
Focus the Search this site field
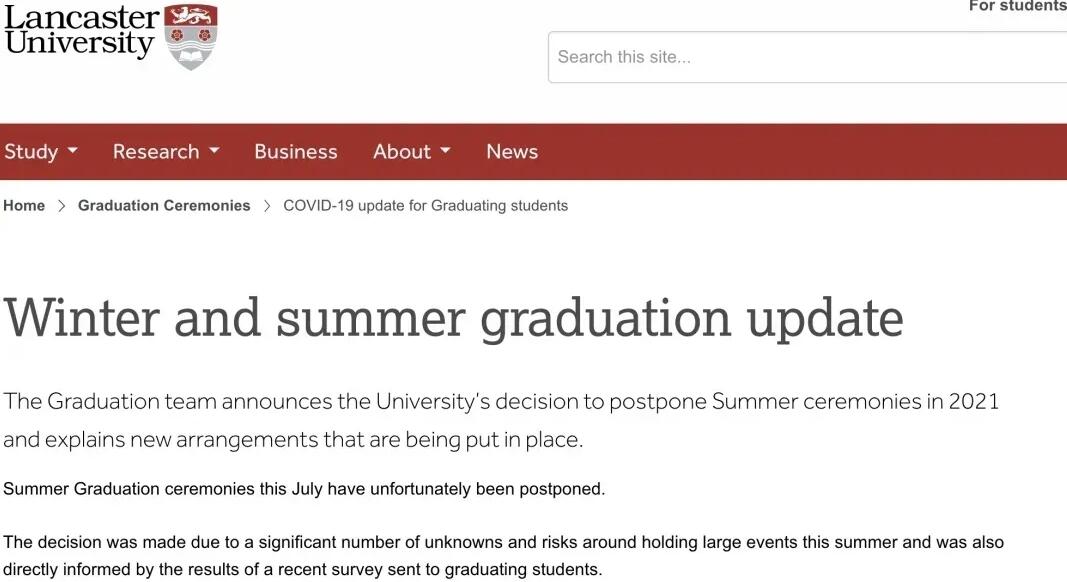coord(806,57)
